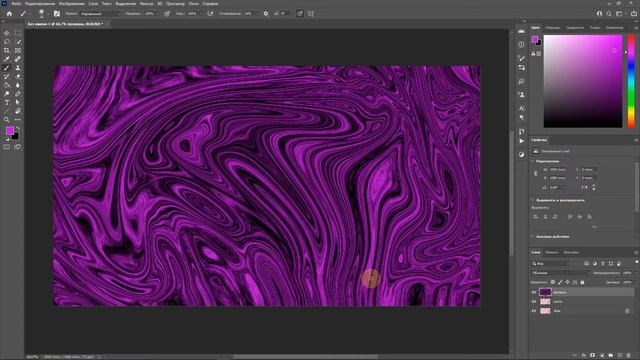The width and height of the screenshot is (640, 360).
Task: Select the History Brush tool
Action: (7, 76)
